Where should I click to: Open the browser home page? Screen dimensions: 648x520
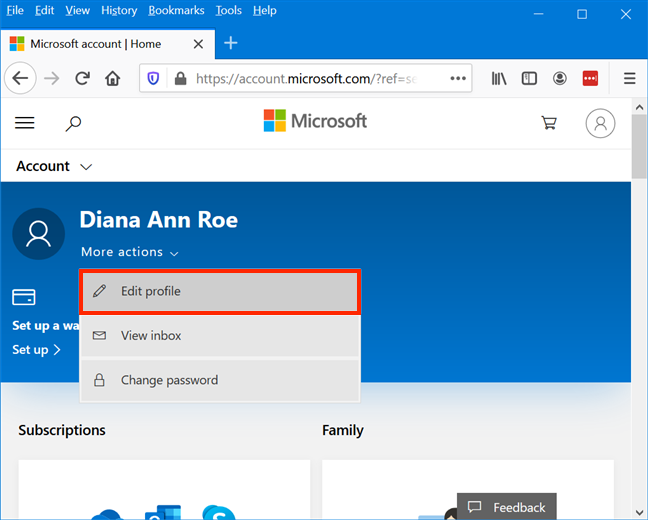112,78
